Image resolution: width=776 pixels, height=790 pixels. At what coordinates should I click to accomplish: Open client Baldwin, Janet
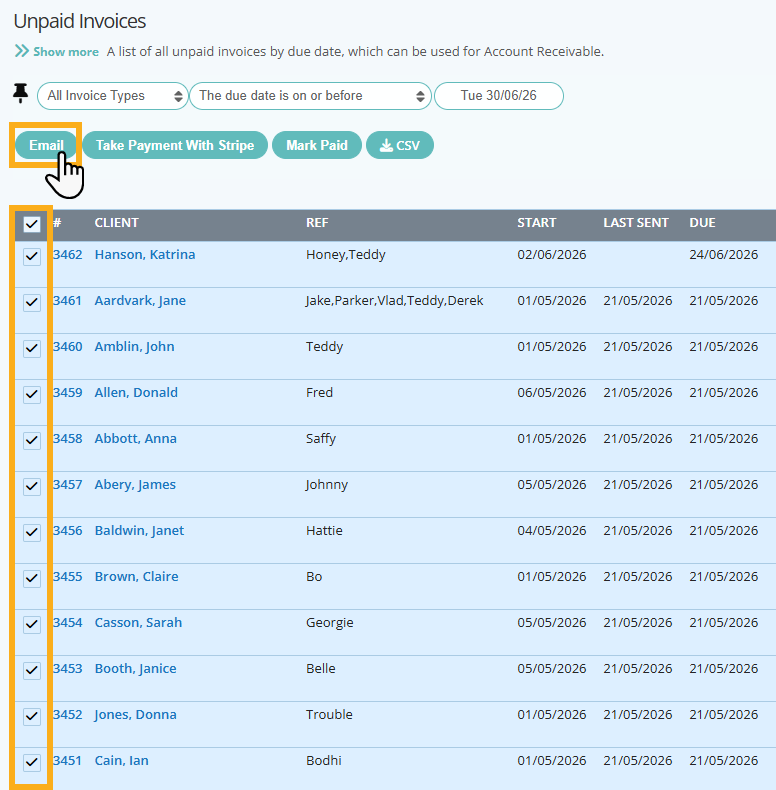click(139, 531)
